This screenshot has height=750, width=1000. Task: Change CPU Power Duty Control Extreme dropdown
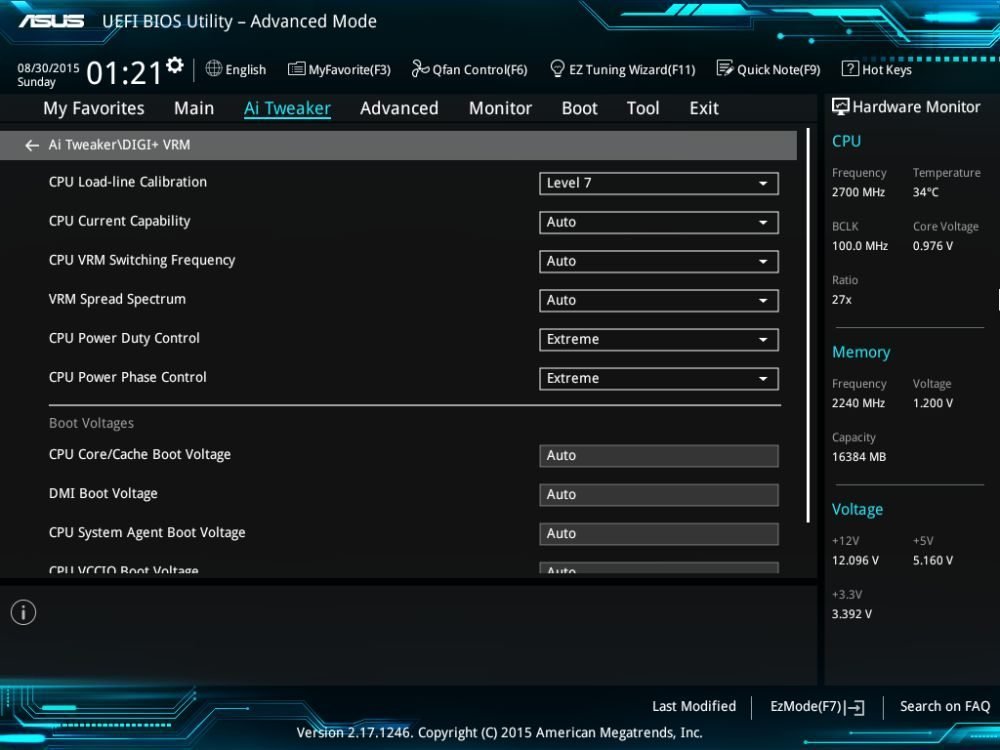[658, 339]
